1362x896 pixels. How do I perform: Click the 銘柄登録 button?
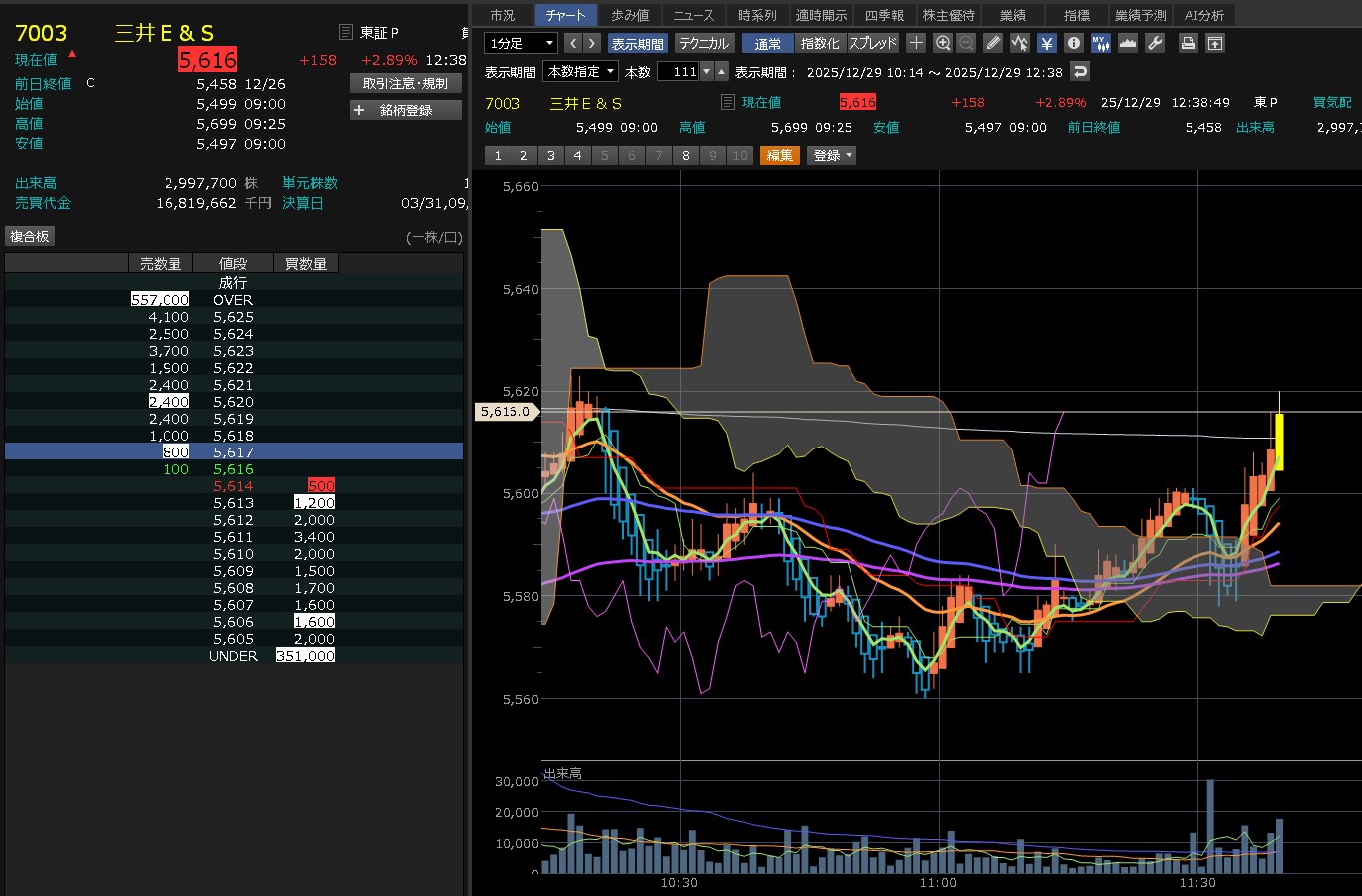tap(405, 110)
